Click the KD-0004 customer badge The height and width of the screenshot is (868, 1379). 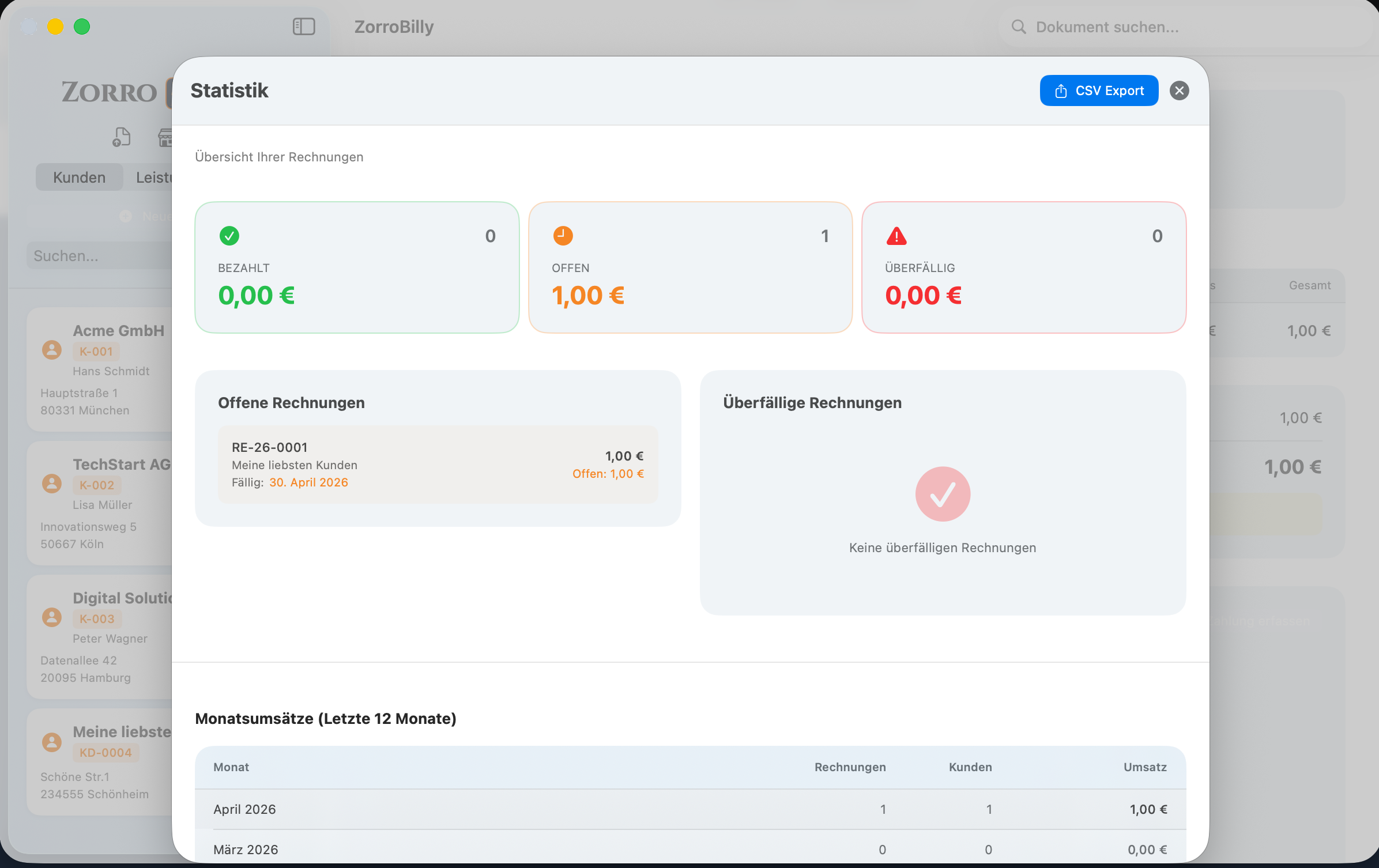click(x=106, y=753)
